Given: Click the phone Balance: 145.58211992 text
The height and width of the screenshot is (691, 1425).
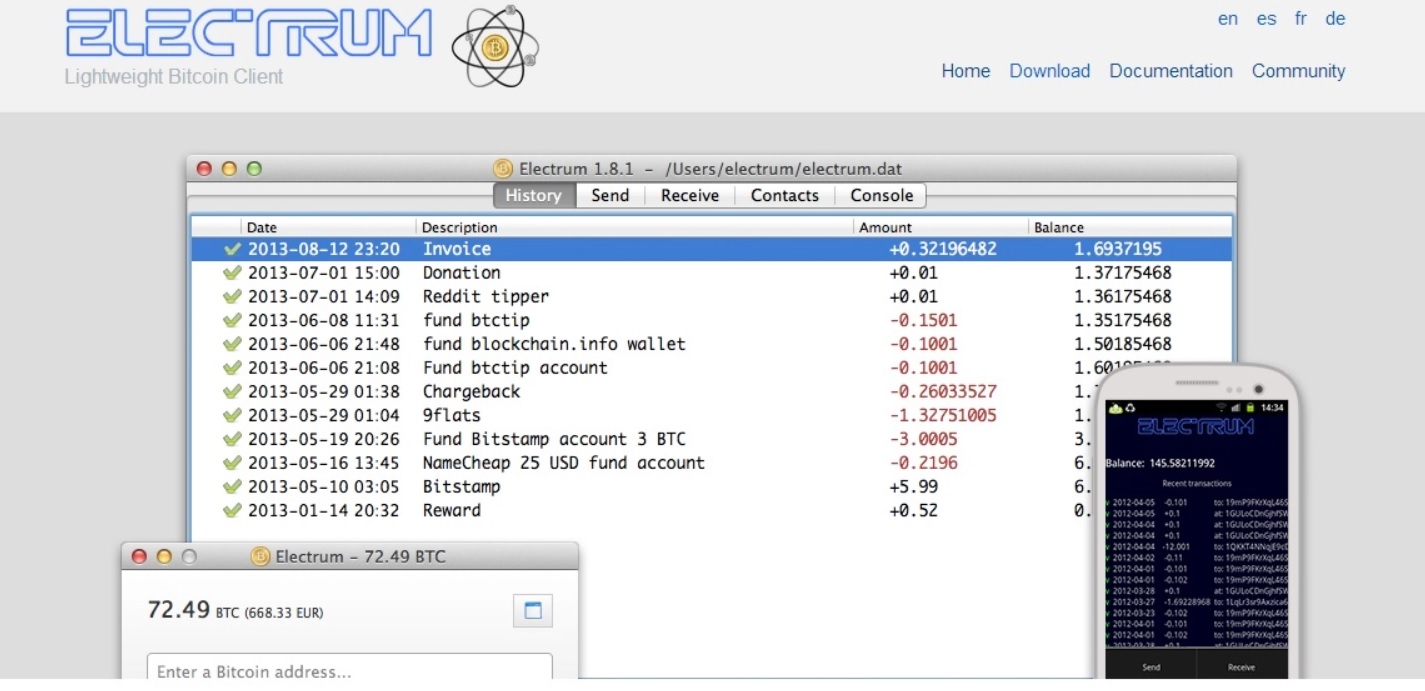Looking at the screenshot, I should pyautogui.click(x=1161, y=463).
